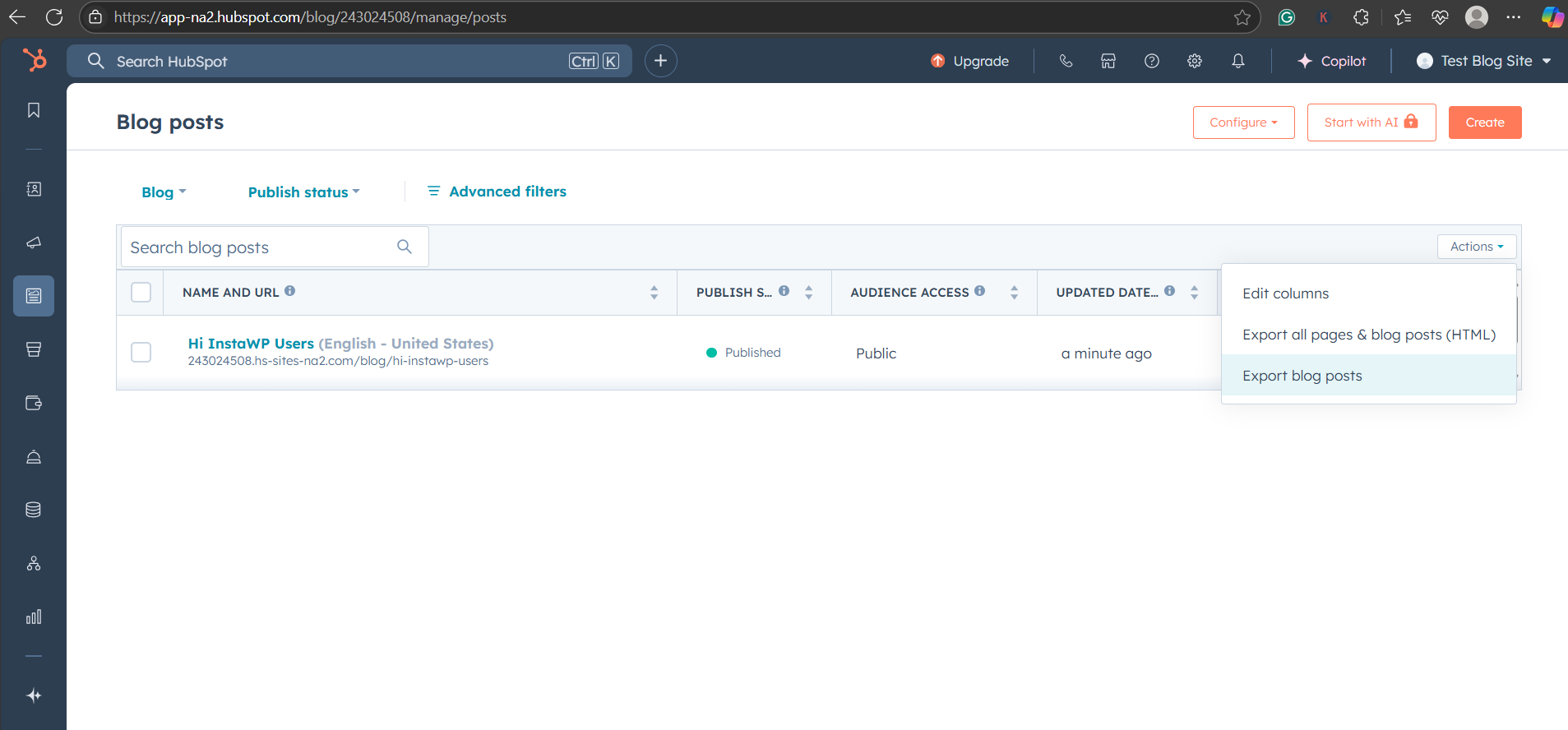The width and height of the screenshot is (1568, 730).
Task: Click info icon next to Name and URL
Action: pyautogui.click(x=289, y=291)
